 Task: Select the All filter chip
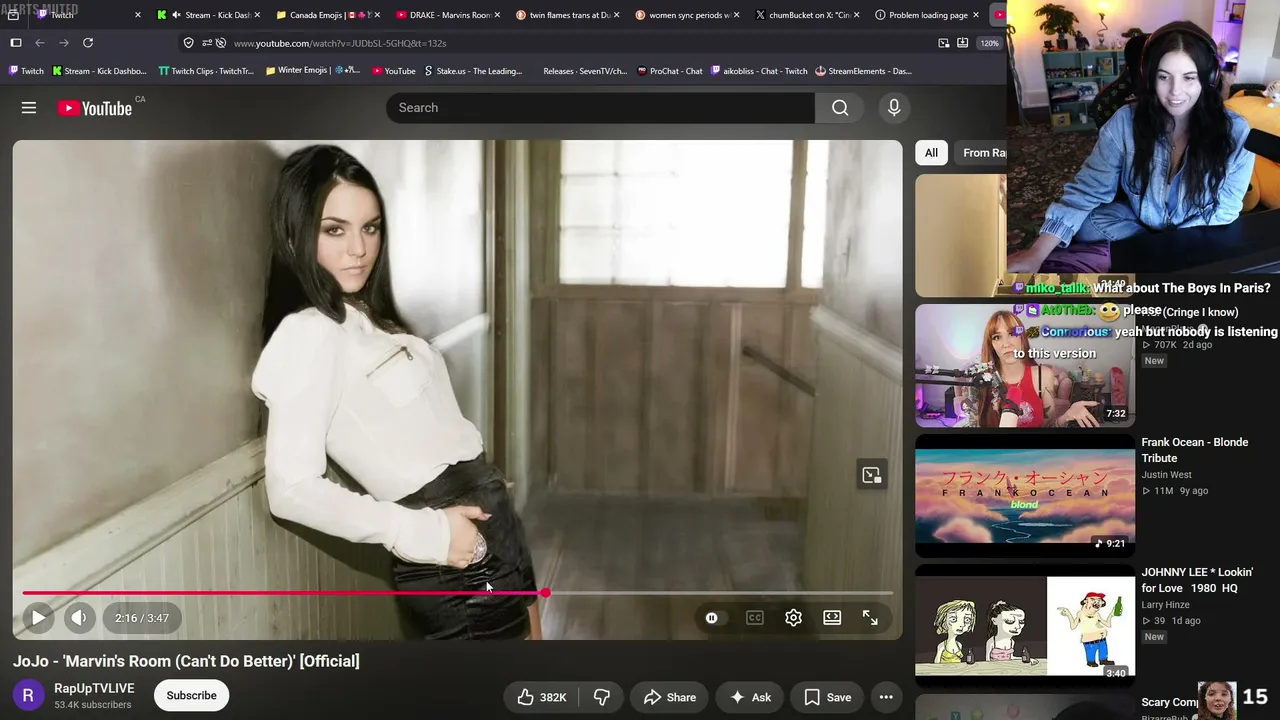[x=931, y=153]
